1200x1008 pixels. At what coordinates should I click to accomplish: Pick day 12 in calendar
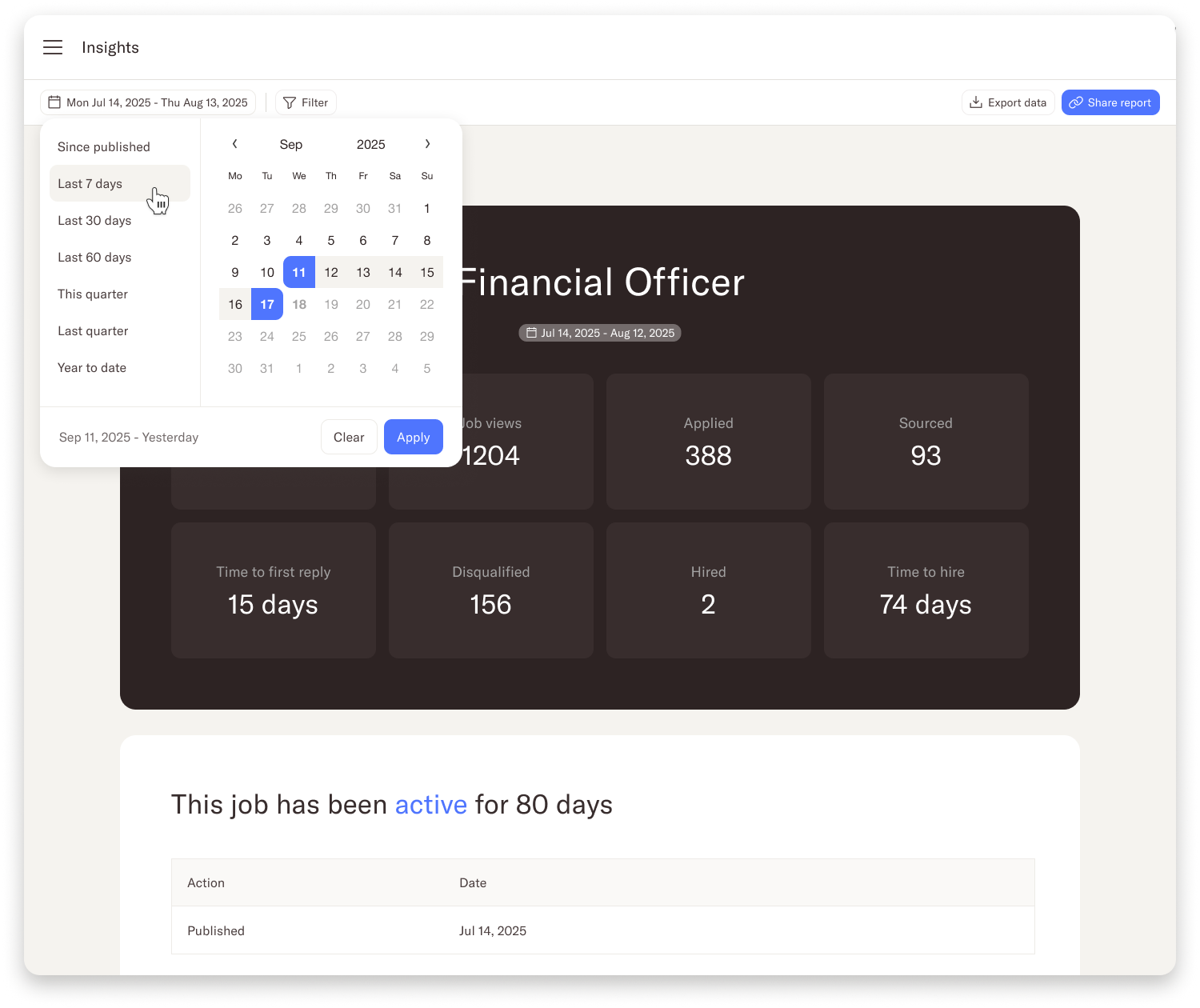click(331, 272)
